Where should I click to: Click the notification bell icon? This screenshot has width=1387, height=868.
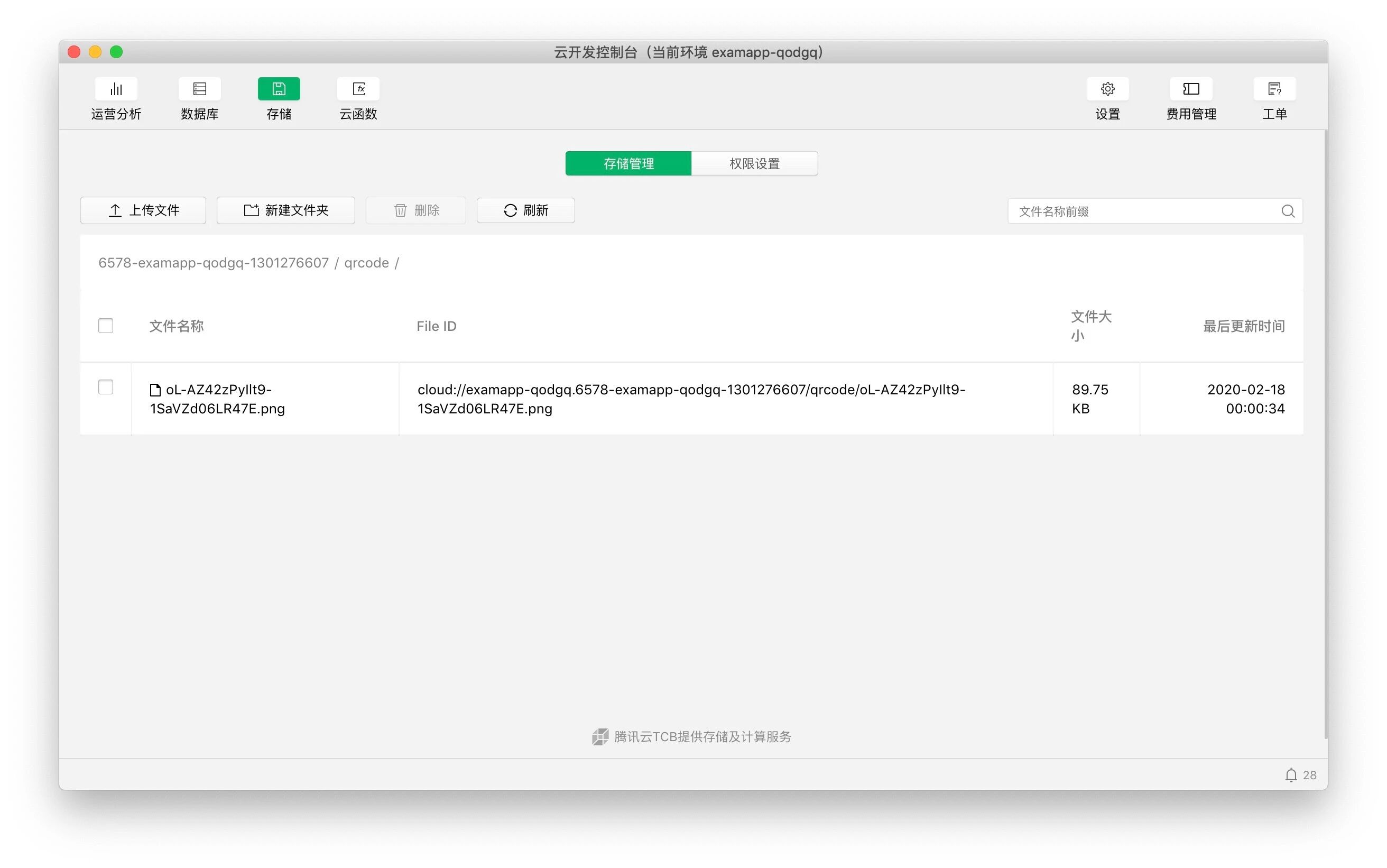pos(1291,775)
